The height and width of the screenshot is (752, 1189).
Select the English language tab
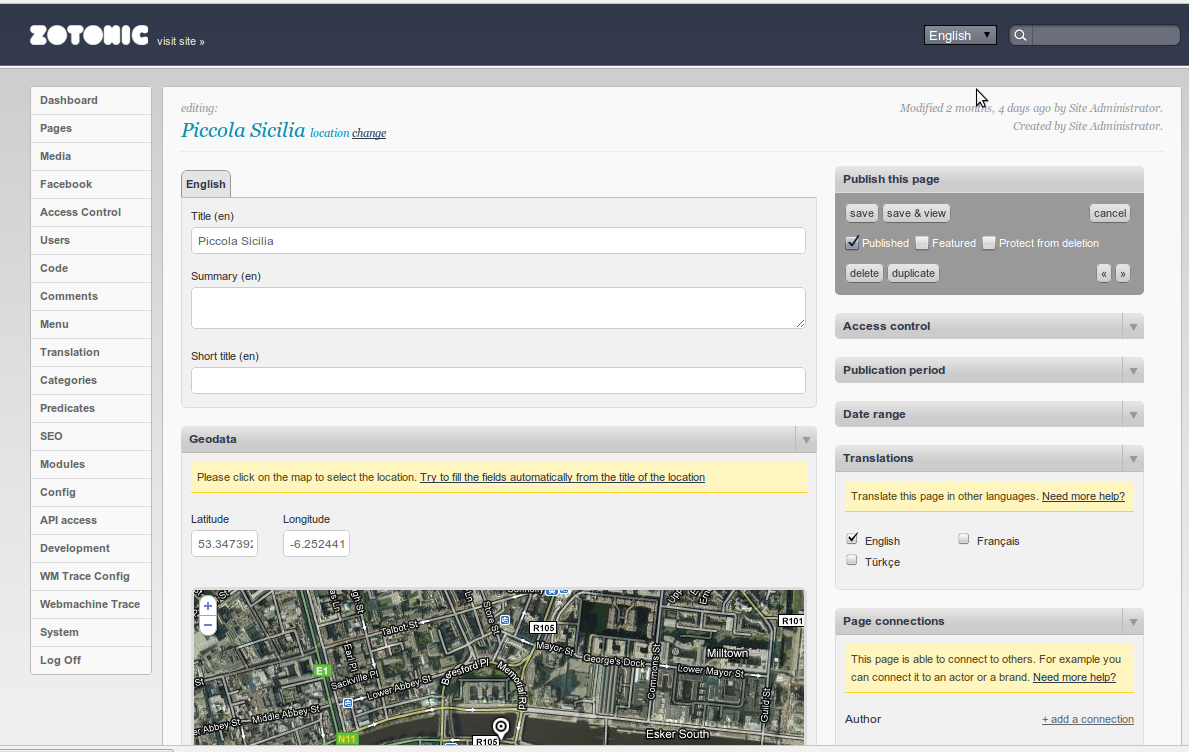[x=206, y=184]
